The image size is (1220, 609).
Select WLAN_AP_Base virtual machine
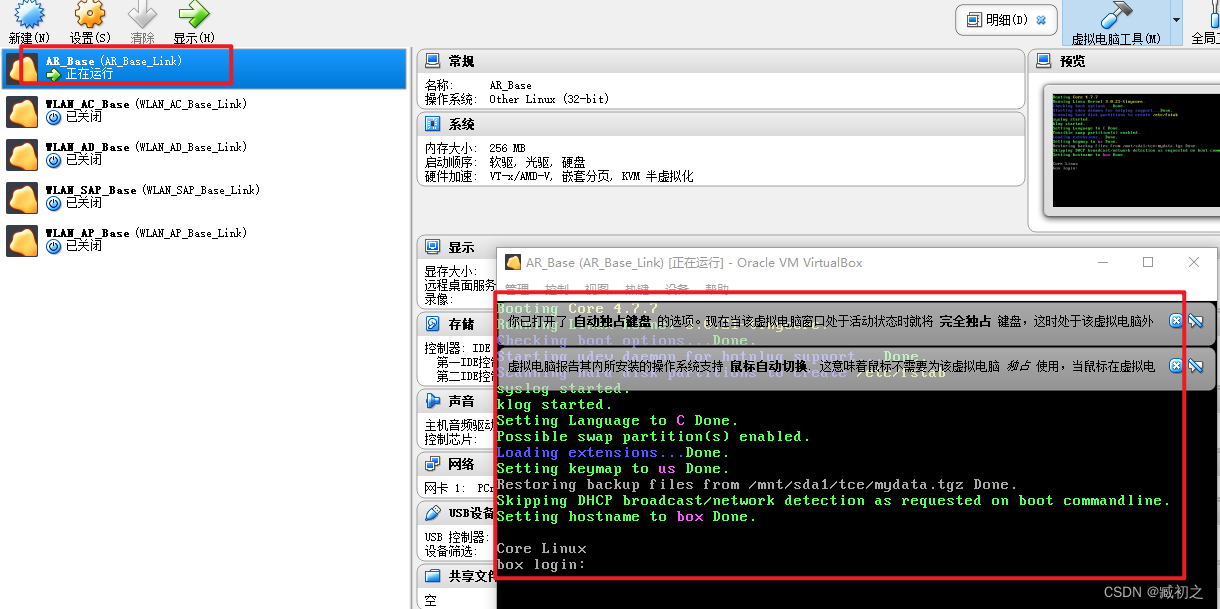click(x=204, y=240)
